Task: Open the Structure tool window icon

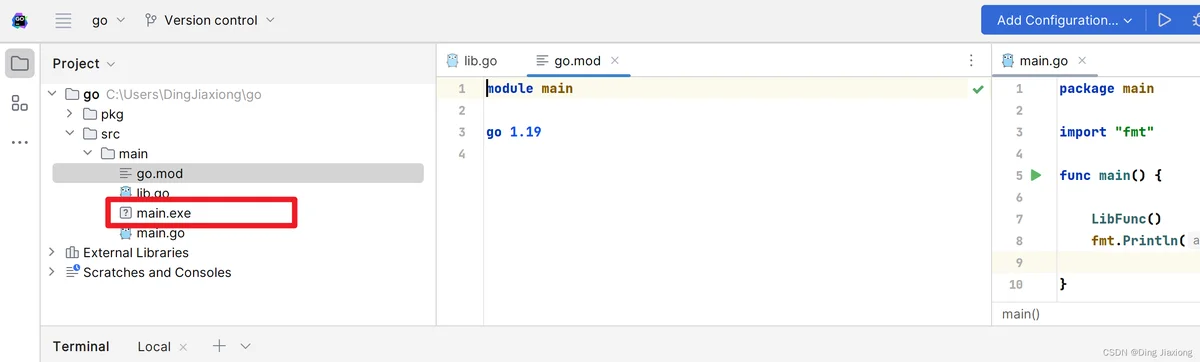Action: point(19,103)
